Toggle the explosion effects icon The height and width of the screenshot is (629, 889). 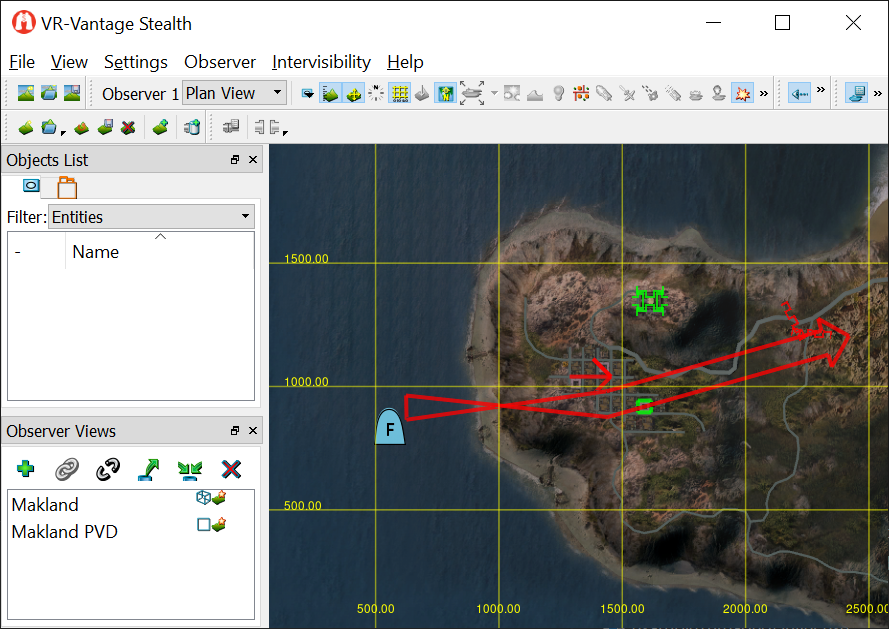click(x=743, y=94)
